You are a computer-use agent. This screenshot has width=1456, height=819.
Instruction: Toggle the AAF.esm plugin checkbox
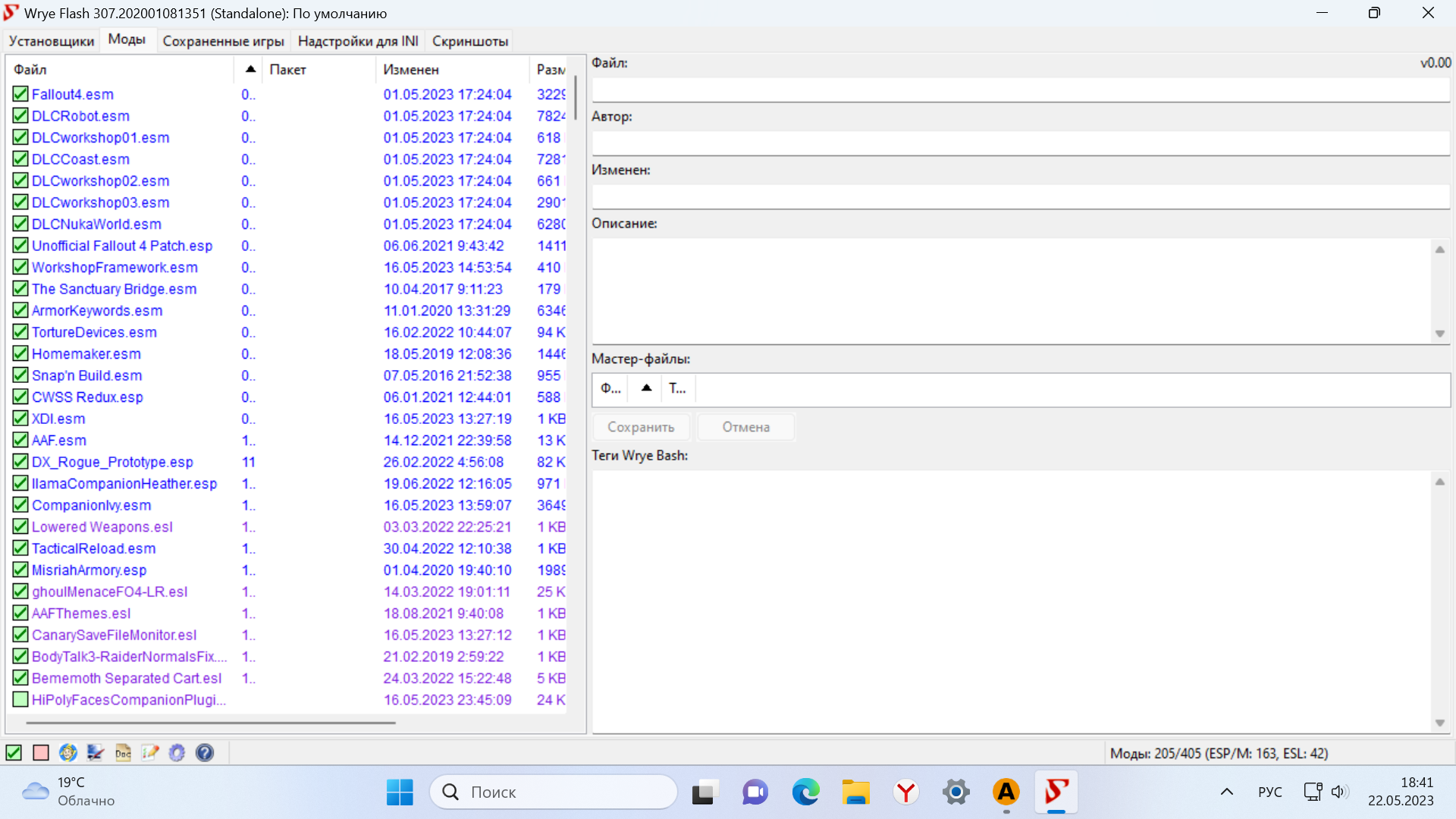click(20, 440)
